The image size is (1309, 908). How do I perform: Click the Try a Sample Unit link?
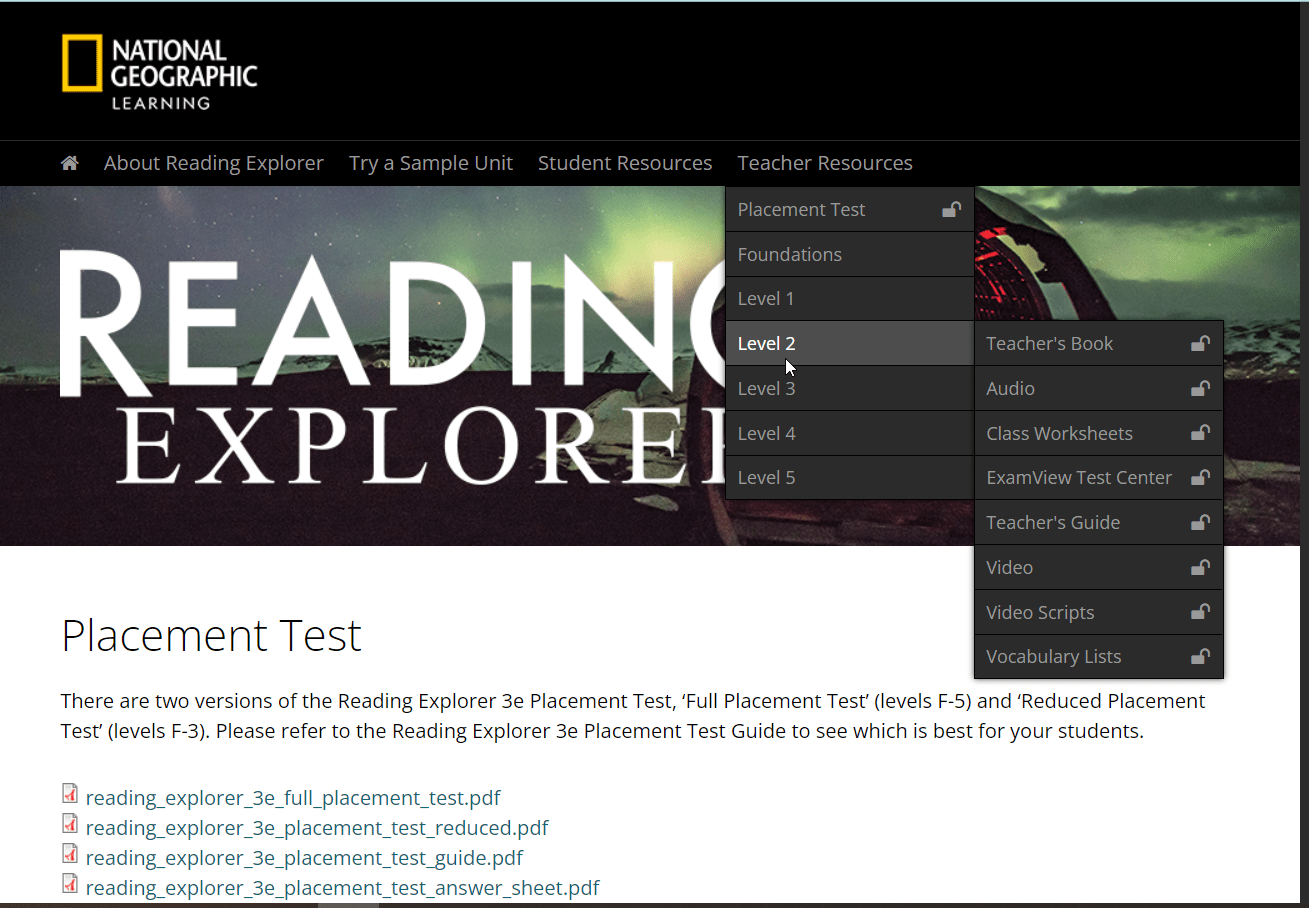[431, 162]
